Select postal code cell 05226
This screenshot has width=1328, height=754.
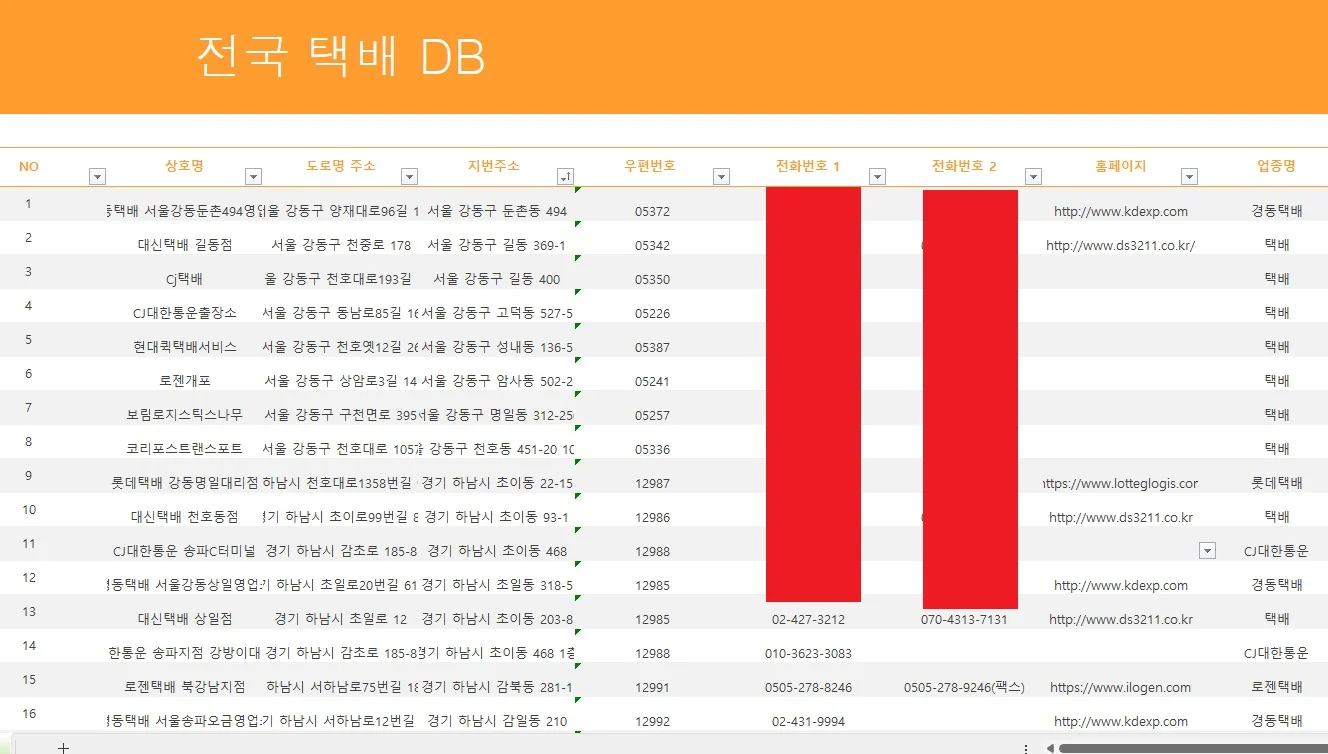[x=652, y=314]
